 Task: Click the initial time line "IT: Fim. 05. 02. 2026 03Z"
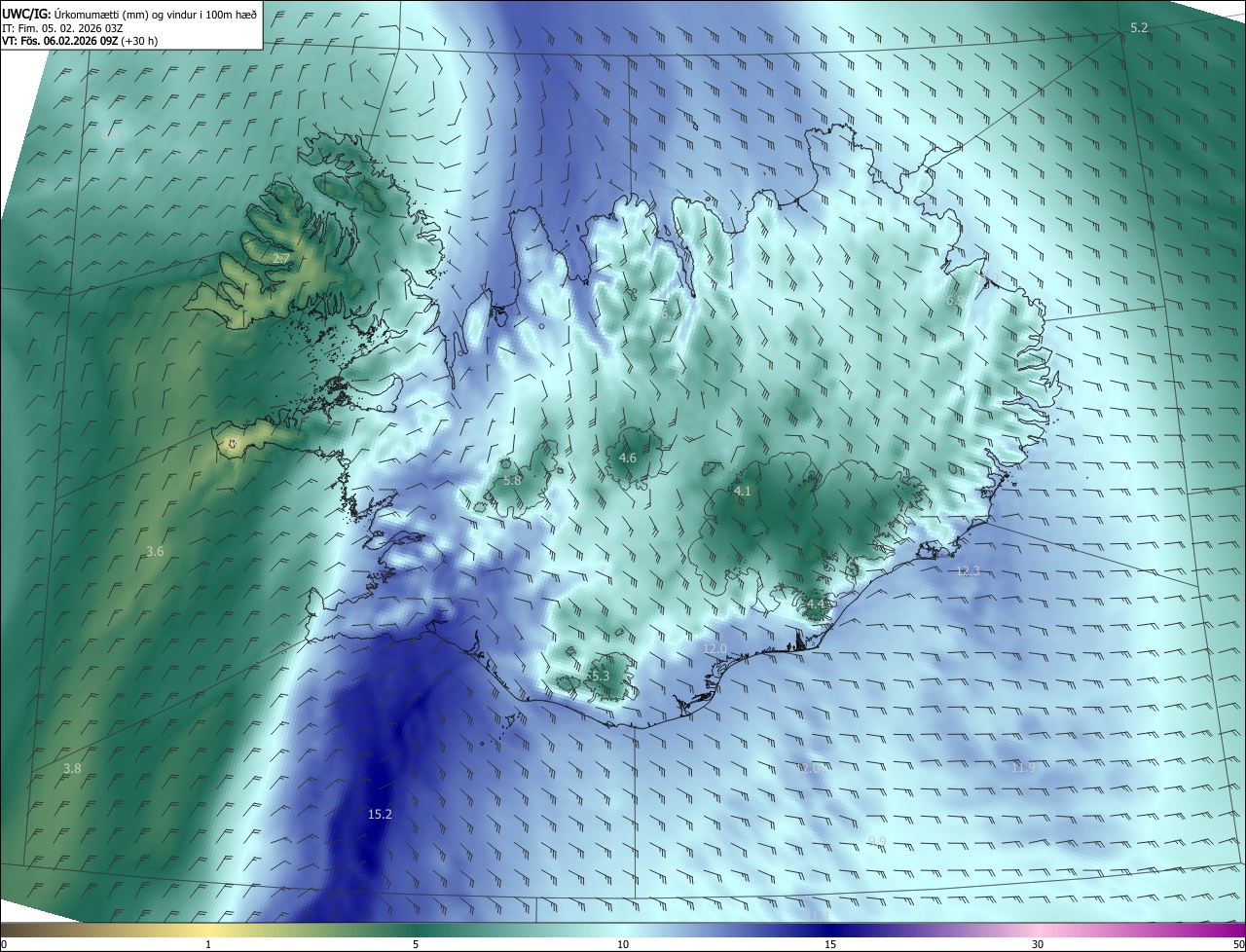(60, 28)
